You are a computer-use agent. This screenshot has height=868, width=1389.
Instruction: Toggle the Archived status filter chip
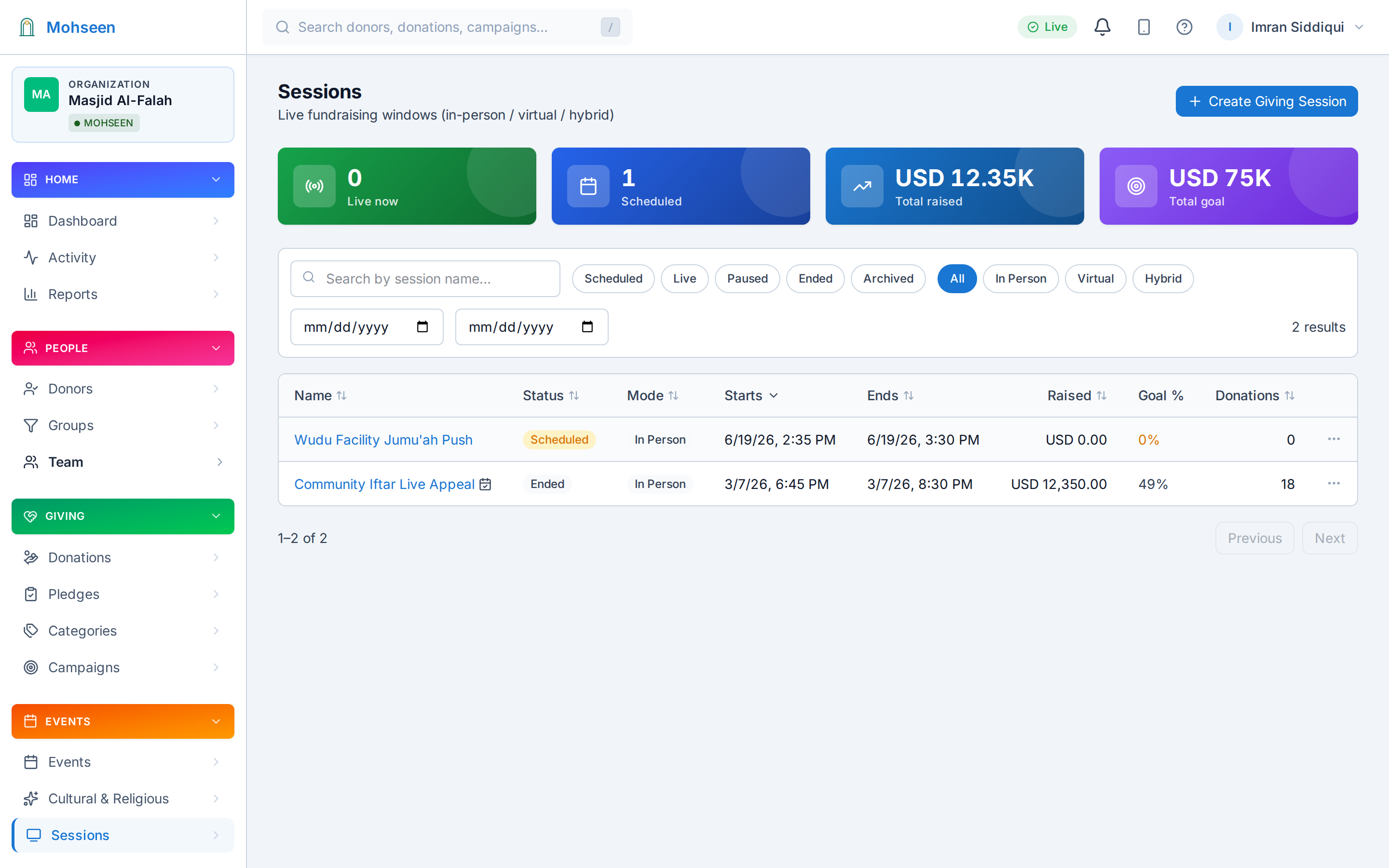[x=888, y=278]
